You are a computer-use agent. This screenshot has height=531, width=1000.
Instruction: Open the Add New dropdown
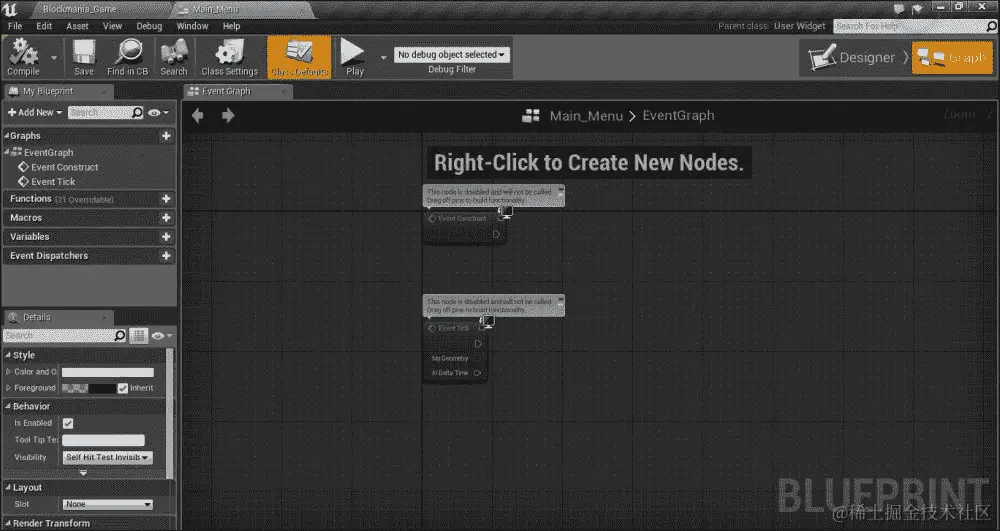pos(34,112)
